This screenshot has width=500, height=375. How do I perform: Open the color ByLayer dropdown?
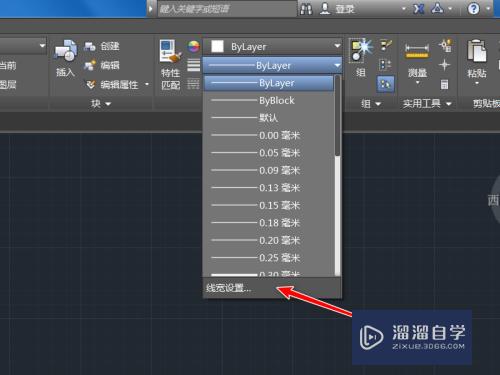(337, 46)
